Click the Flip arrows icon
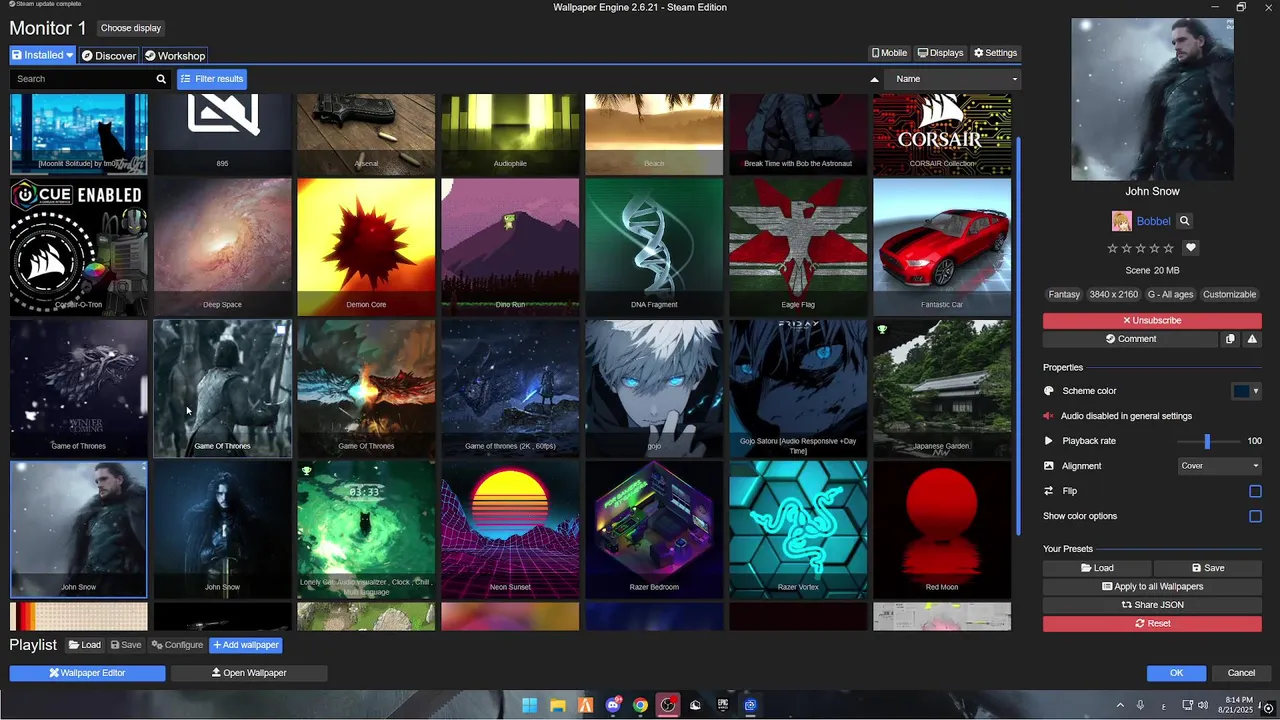 click(x=1049, y=491)
